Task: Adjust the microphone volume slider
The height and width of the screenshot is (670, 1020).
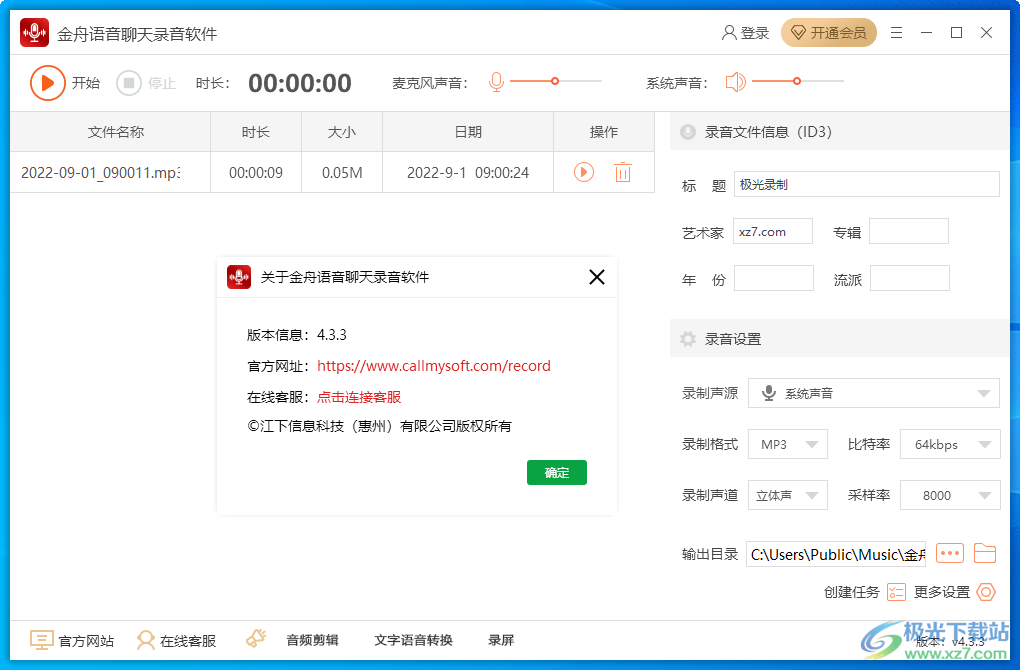Action: [x=553, y=82]
